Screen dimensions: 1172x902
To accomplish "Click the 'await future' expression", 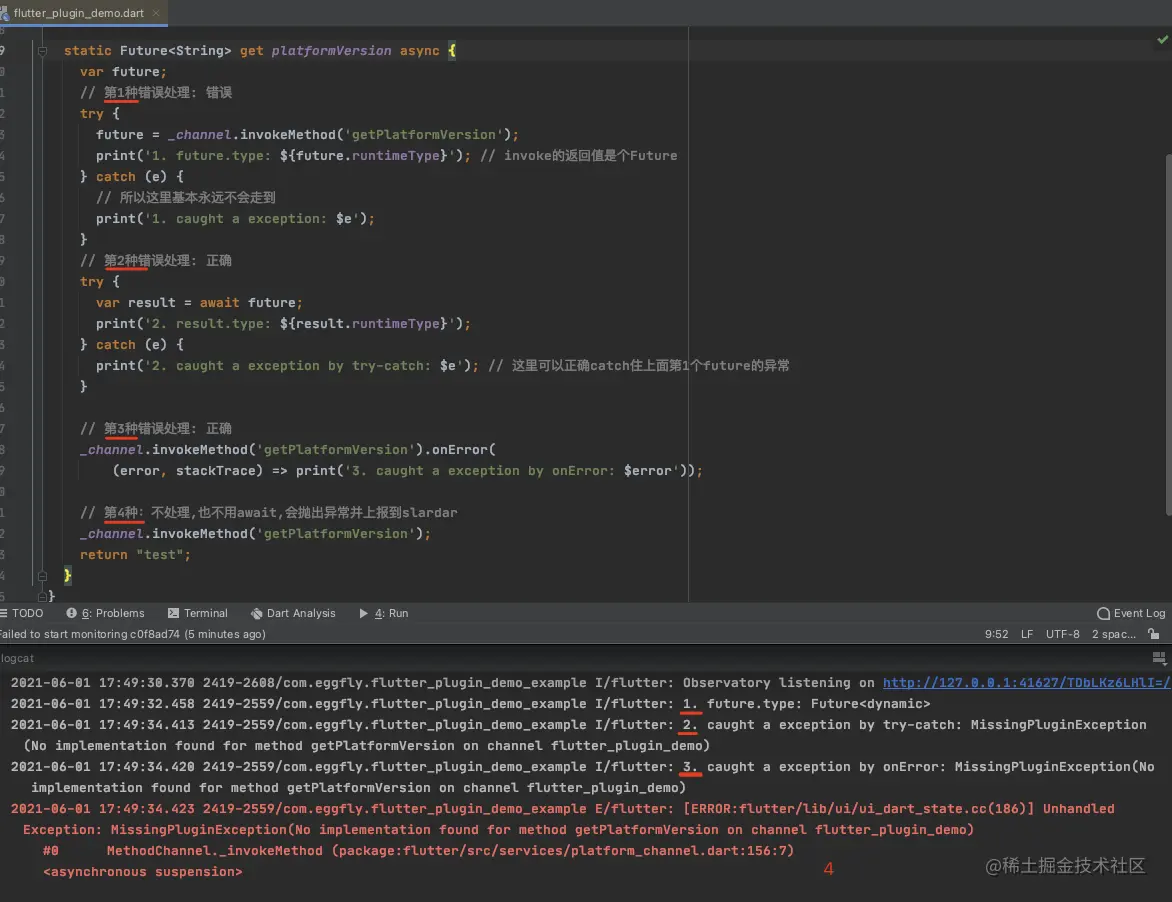I will [x=247, y=303].
